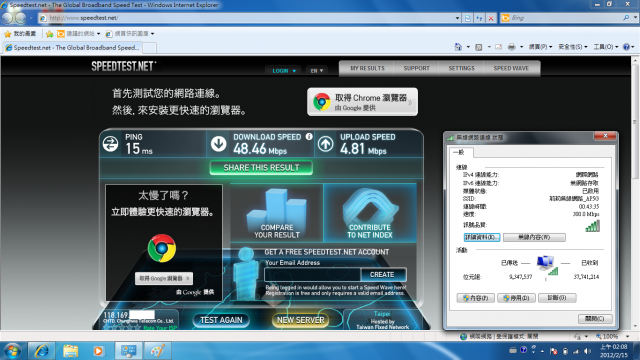Click TEST AGAIN button
Screen dimensions: 640x360
pyautogui.click(x=221, y=320)
